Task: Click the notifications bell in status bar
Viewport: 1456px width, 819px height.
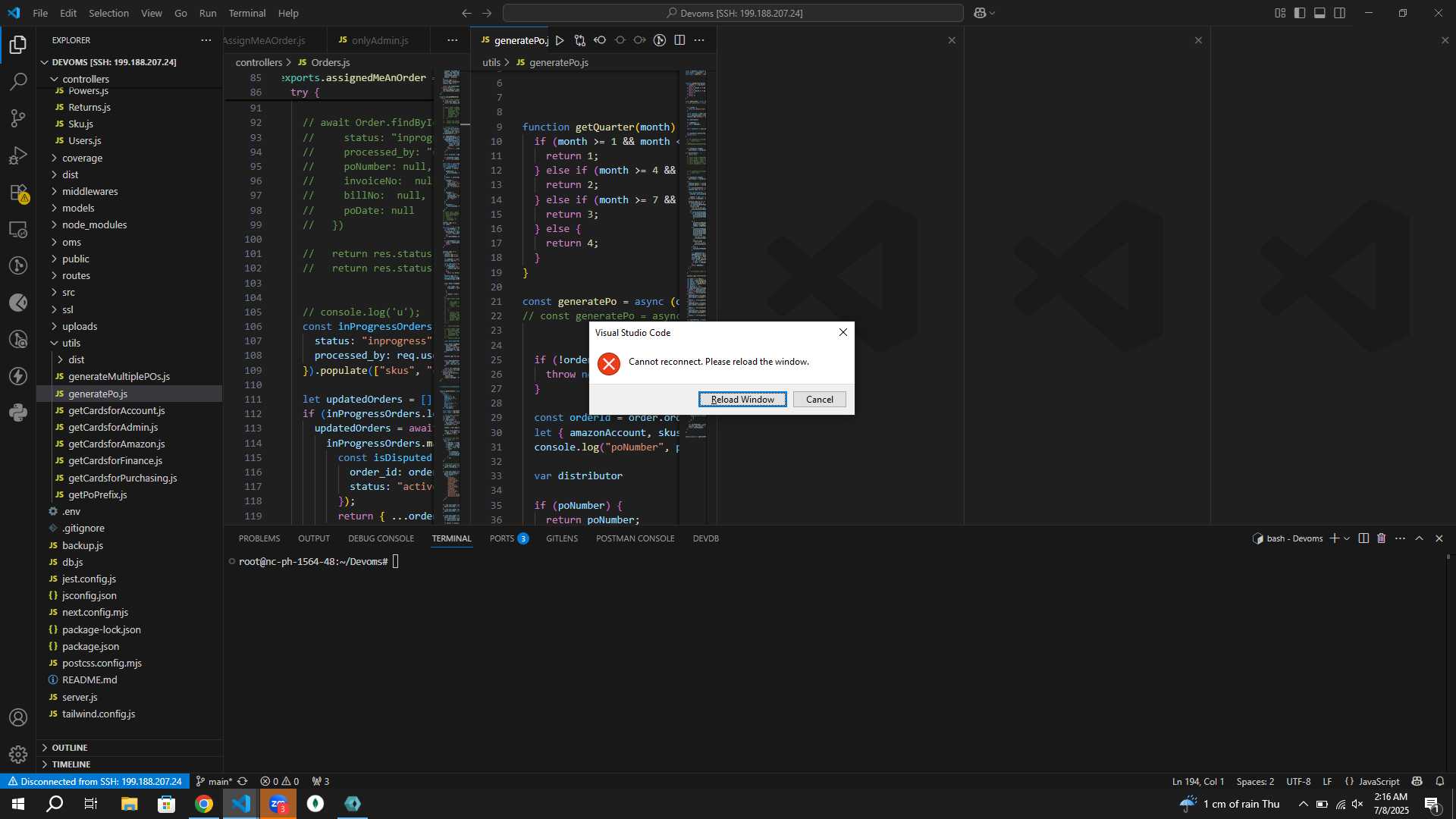Action: point(1440,781)
